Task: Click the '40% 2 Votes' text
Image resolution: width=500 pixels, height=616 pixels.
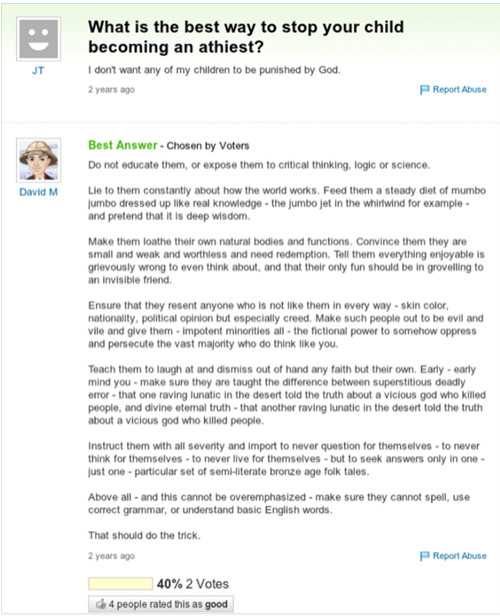Action: tap(192, 584)
